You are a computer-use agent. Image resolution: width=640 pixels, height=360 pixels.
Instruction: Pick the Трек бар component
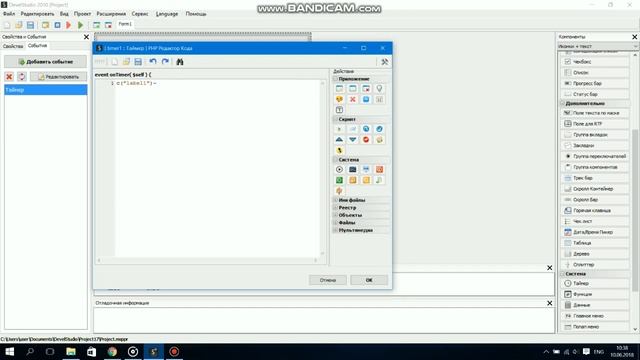(x=595, y=178)
